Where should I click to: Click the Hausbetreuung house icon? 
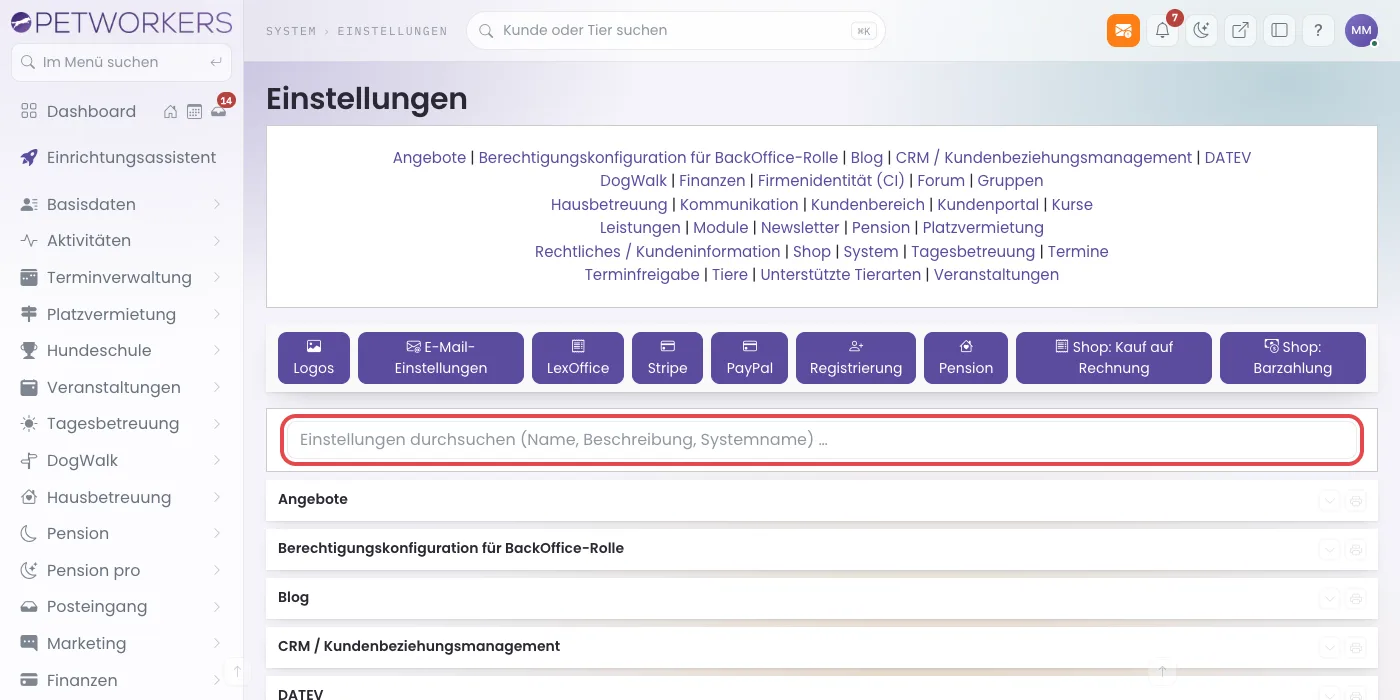click(29, 497)
